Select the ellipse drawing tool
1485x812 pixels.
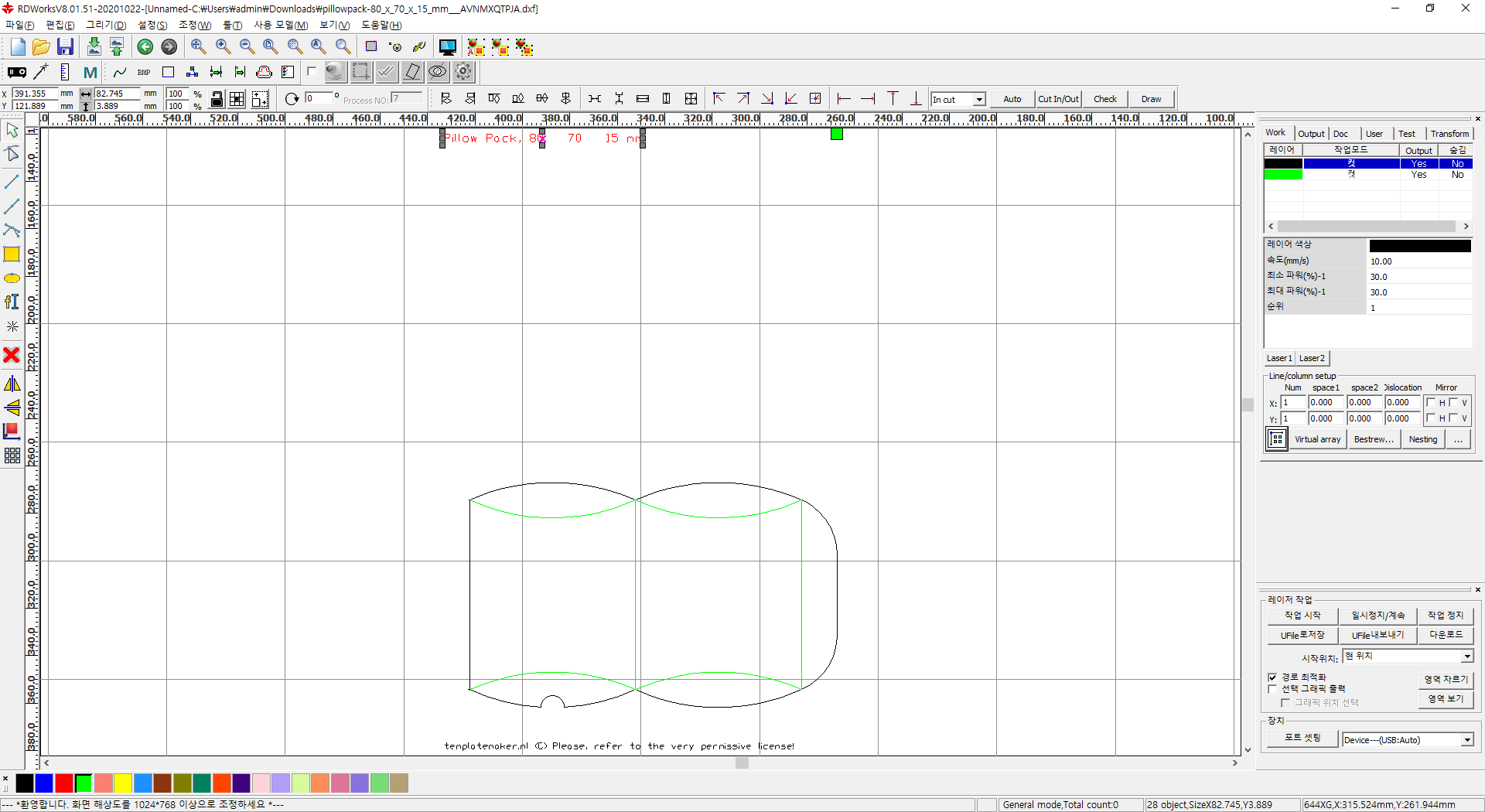[x=12, y=278]
